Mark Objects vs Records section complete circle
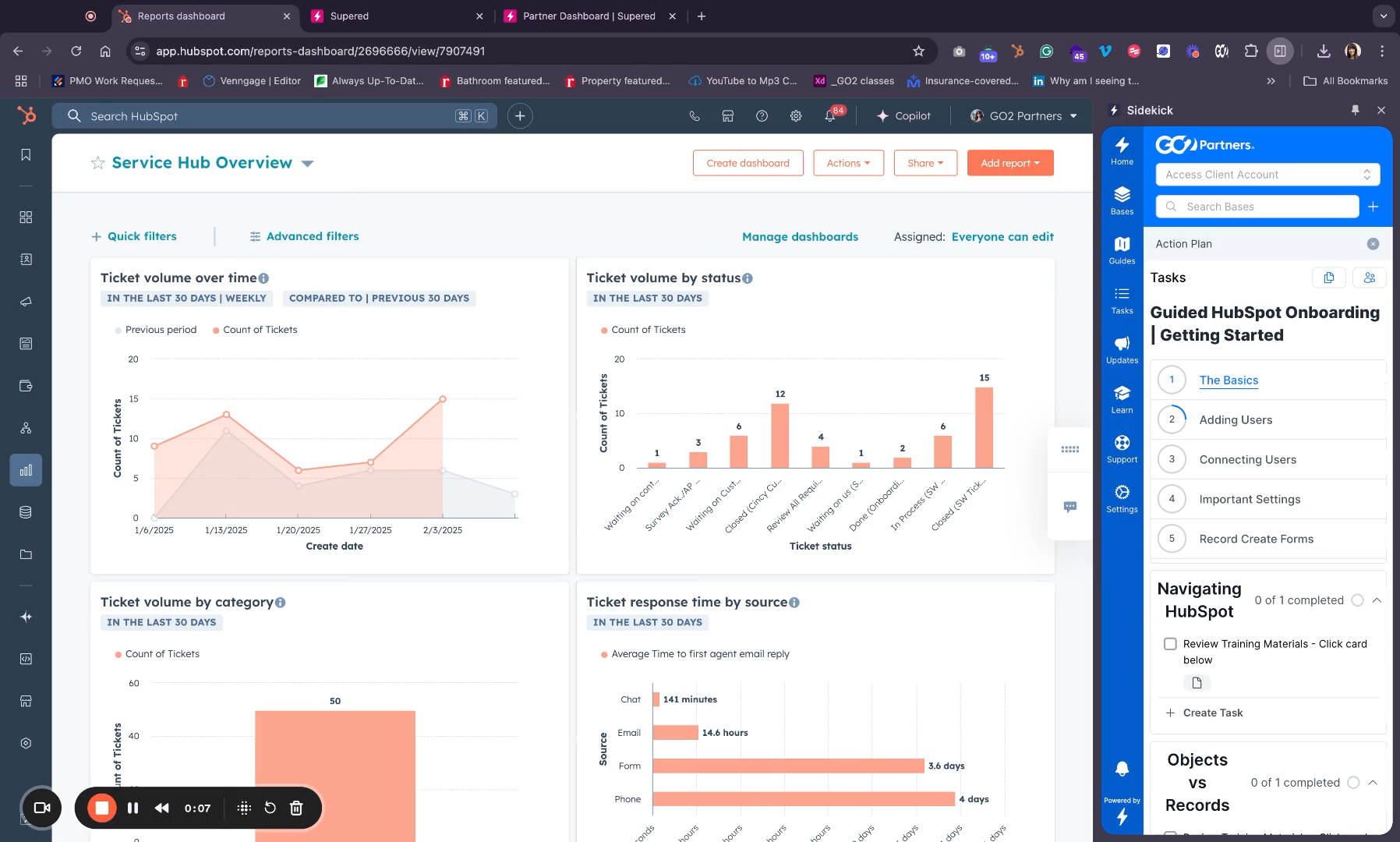Screen dimensions: 1400x842 (1353, 783)
